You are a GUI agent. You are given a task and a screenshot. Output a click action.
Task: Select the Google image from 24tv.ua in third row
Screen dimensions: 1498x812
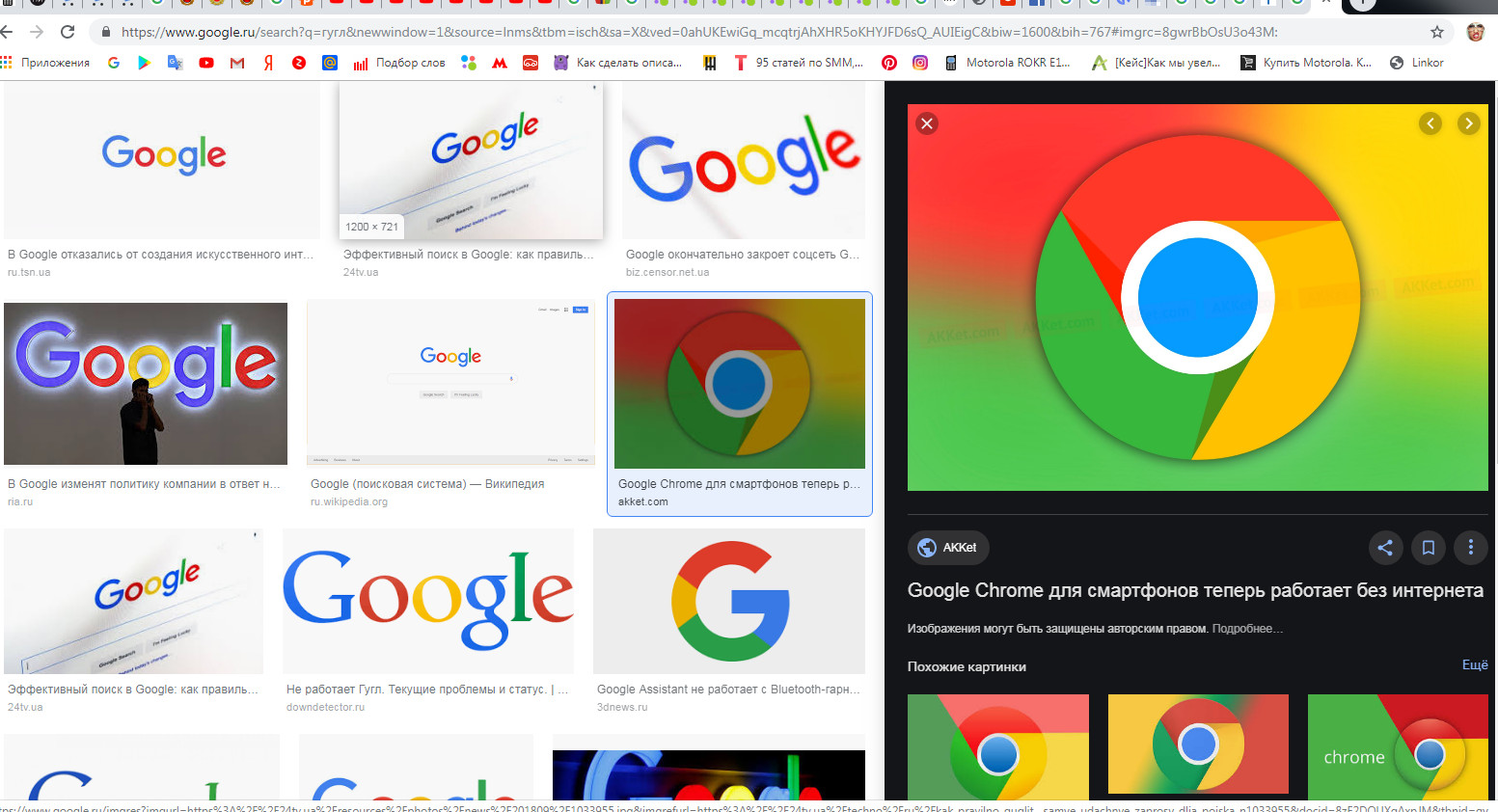tap(133, 601)
